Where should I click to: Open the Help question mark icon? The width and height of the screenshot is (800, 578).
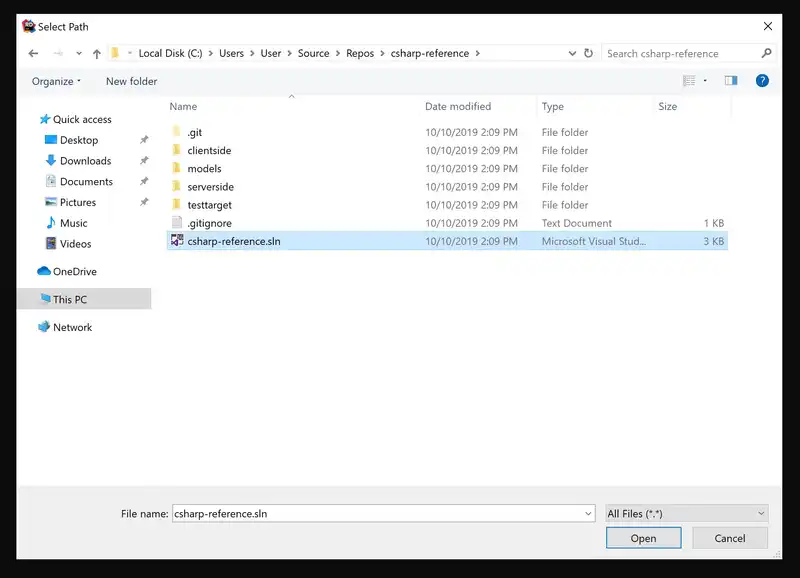(x=762, y=81)
